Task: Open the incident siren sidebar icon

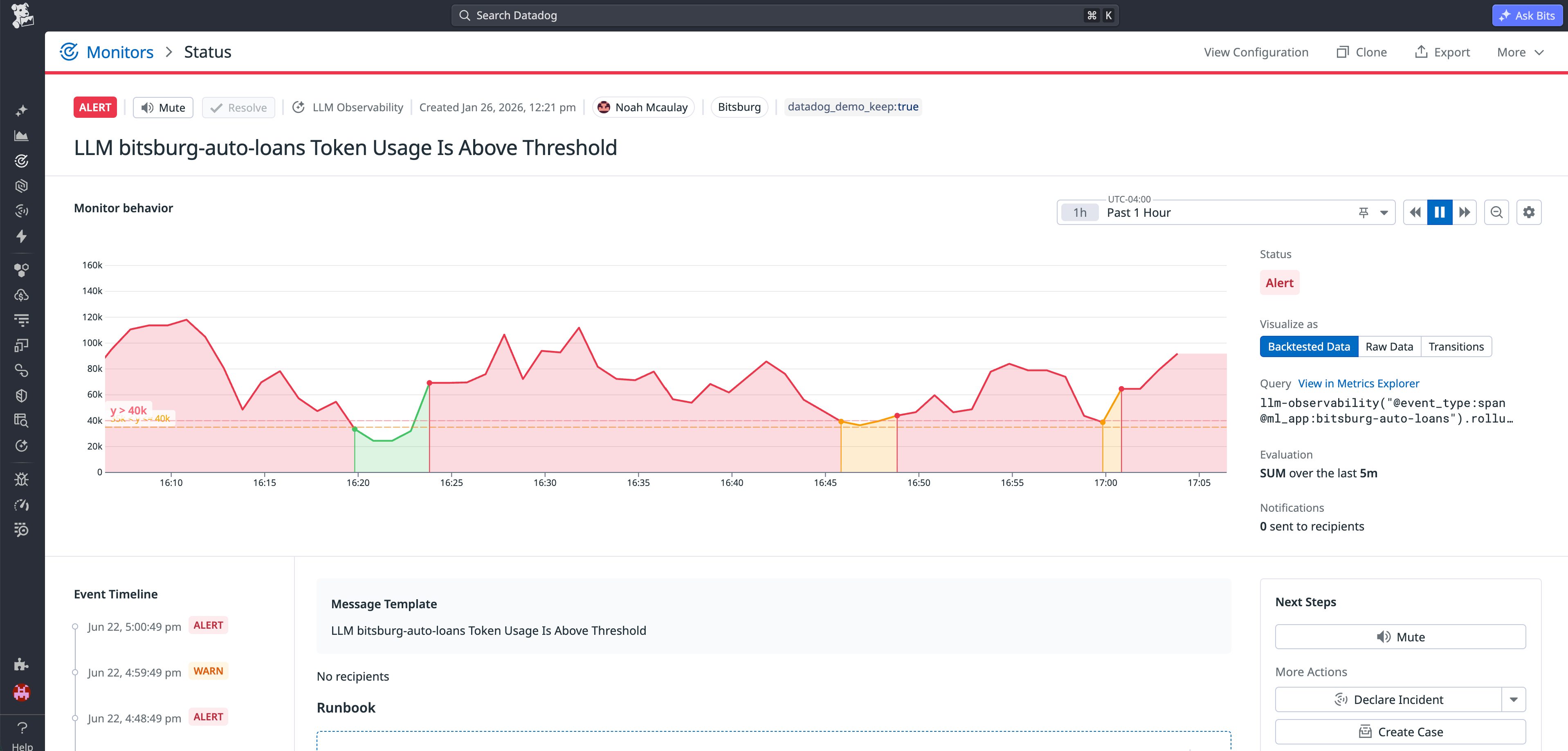Action: [x=21, y=211]
